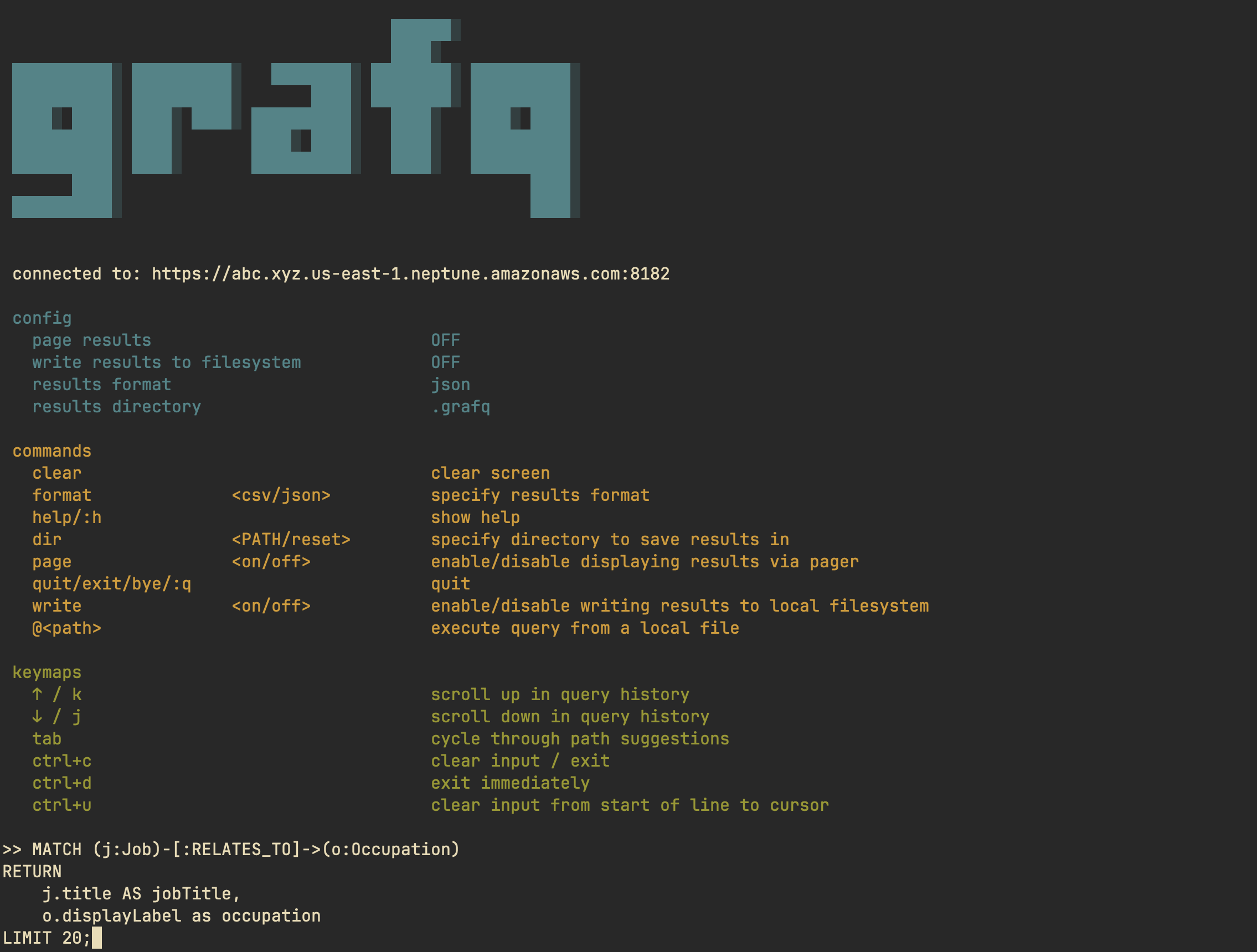Click the json results format value
Screen dimensions: 1257x952
coord(450,384)
